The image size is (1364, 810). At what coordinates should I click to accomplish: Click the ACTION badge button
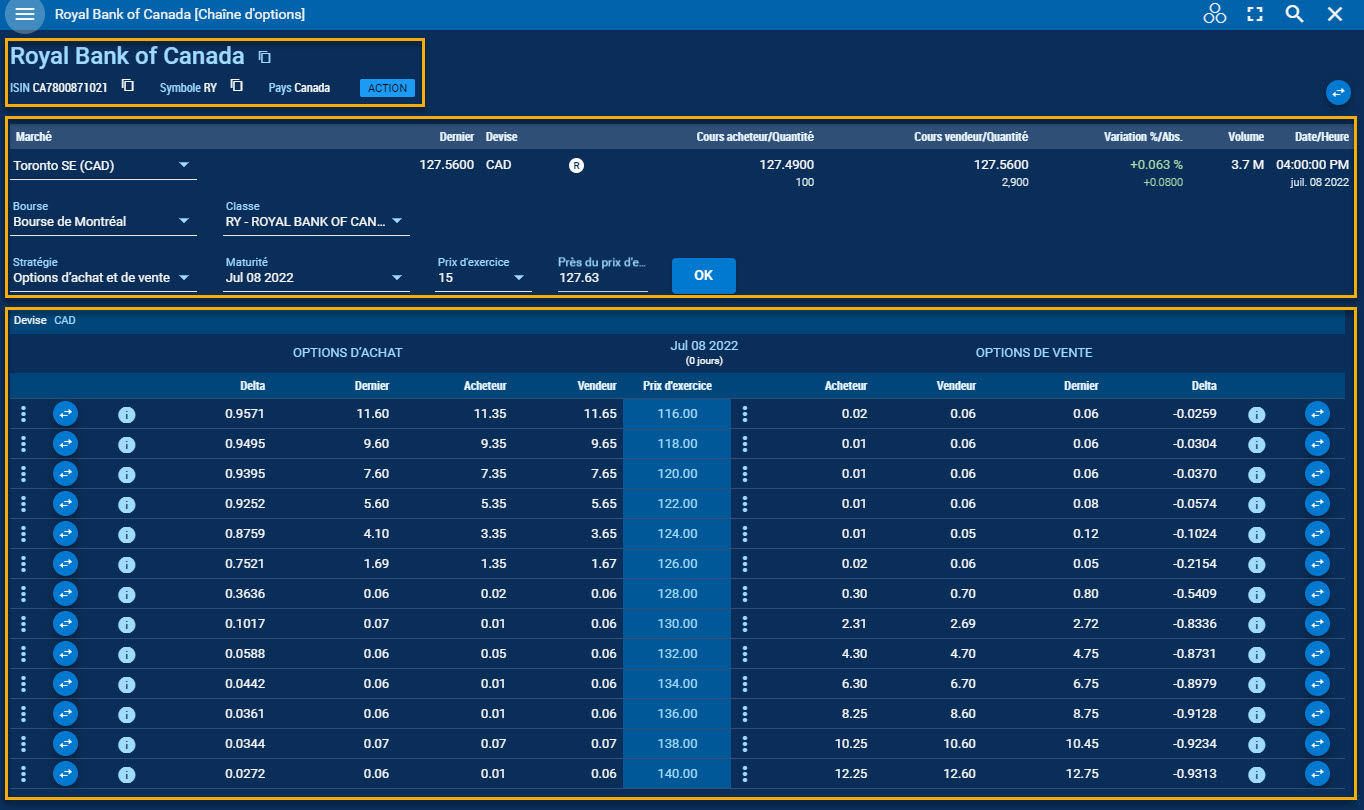[x=387, y=88]
